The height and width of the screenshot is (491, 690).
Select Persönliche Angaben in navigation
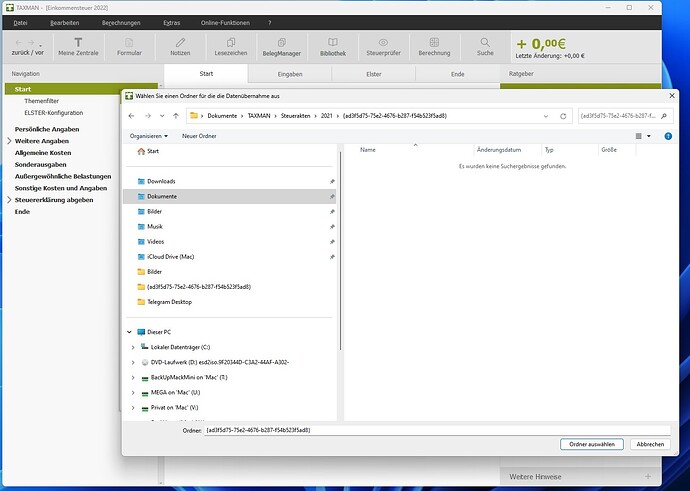point(47,129)
